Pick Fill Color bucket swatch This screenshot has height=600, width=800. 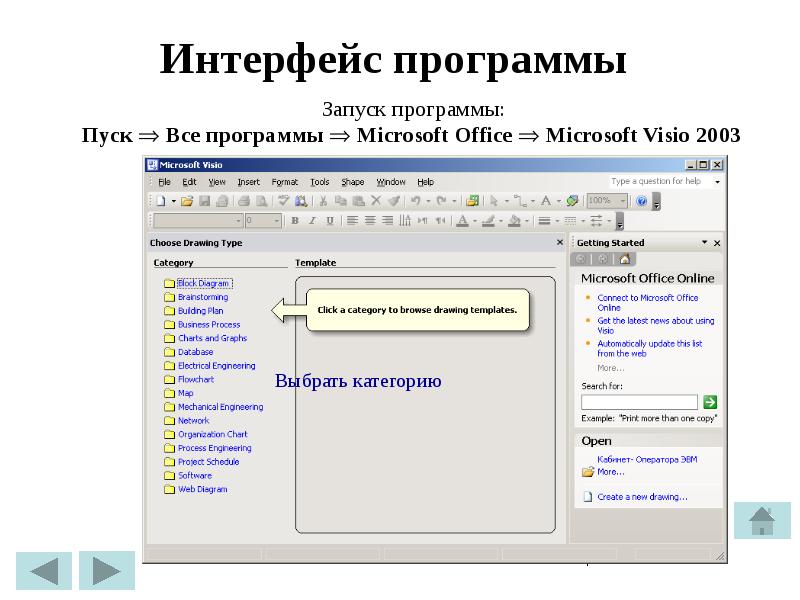(515, 221)
